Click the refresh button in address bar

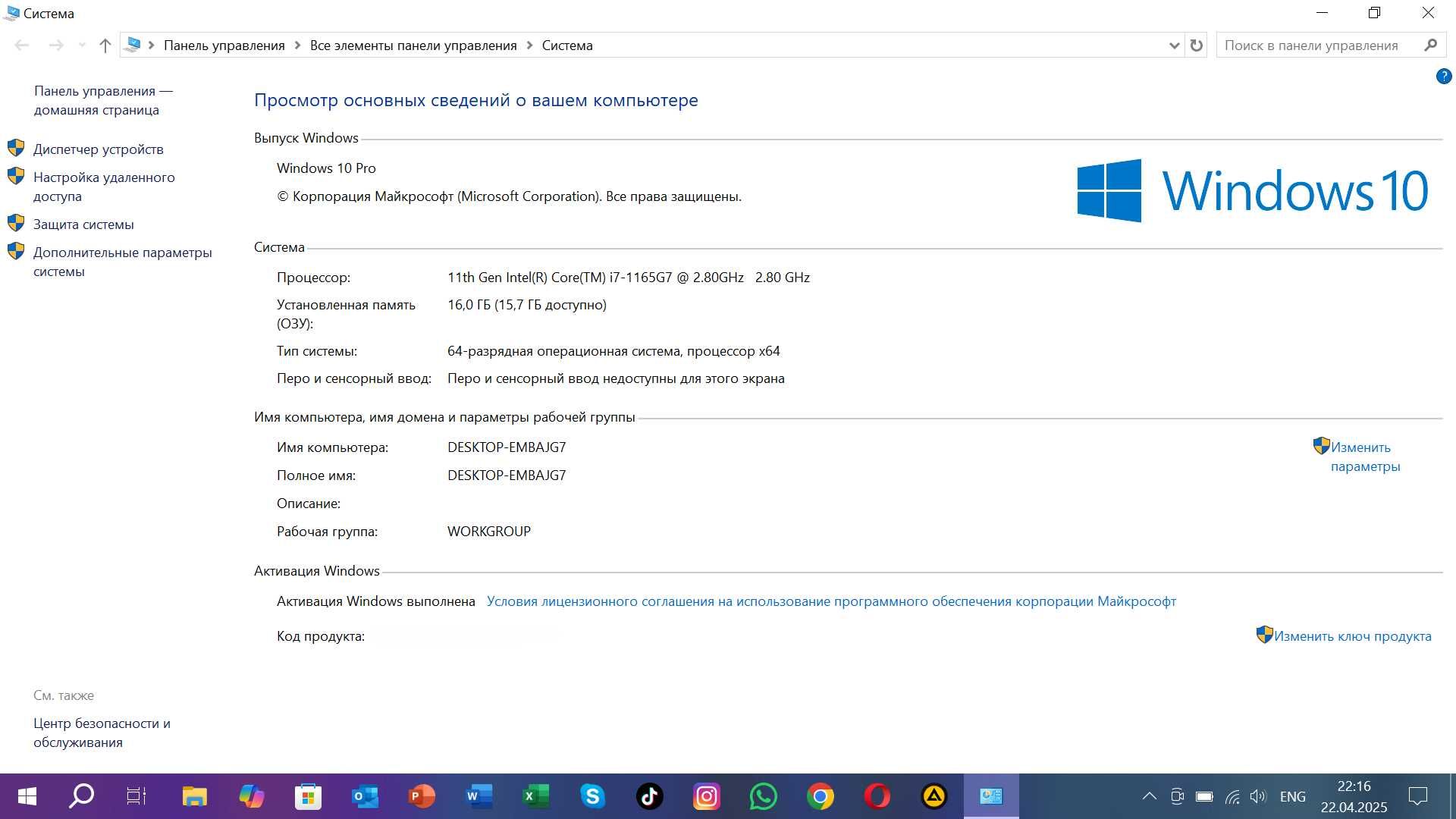1196,45
